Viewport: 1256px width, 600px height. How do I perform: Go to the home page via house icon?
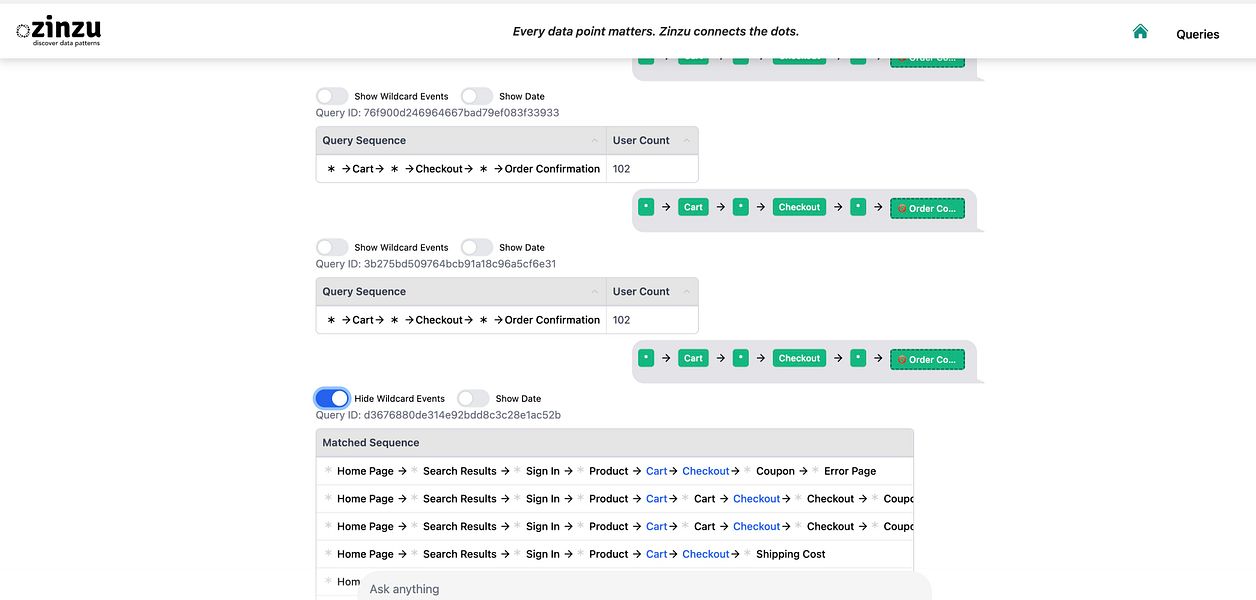click(1140, 32)
